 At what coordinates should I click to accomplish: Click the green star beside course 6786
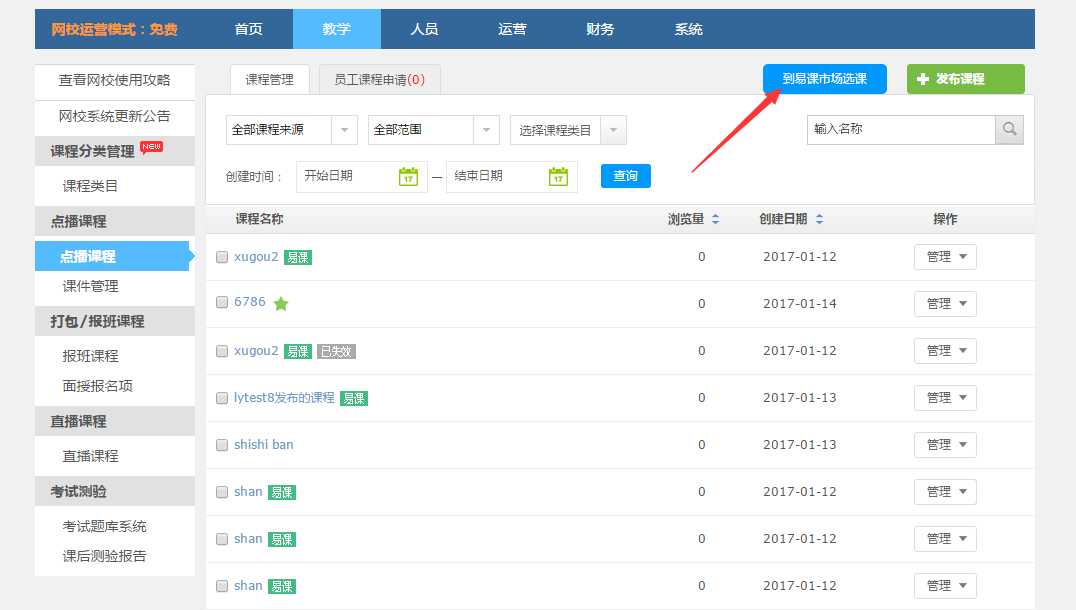click(x=281, y=304)
